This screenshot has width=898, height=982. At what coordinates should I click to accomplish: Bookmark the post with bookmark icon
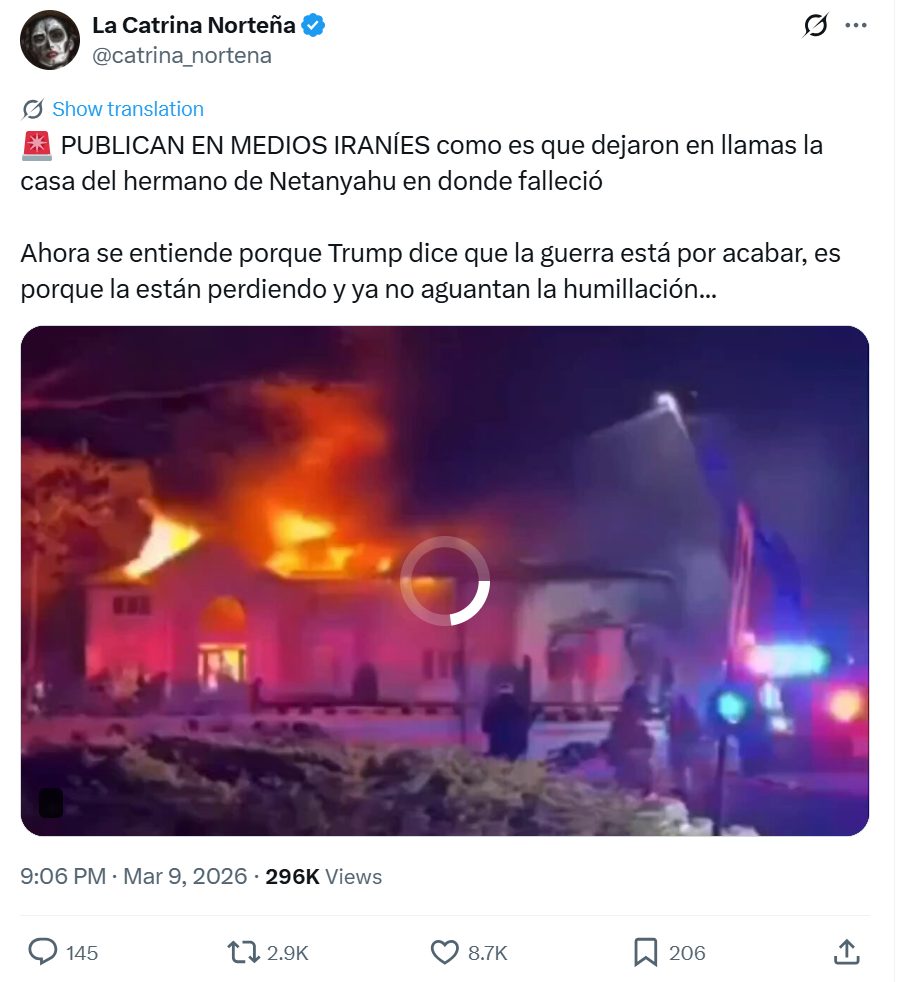(x=646, y=952)
